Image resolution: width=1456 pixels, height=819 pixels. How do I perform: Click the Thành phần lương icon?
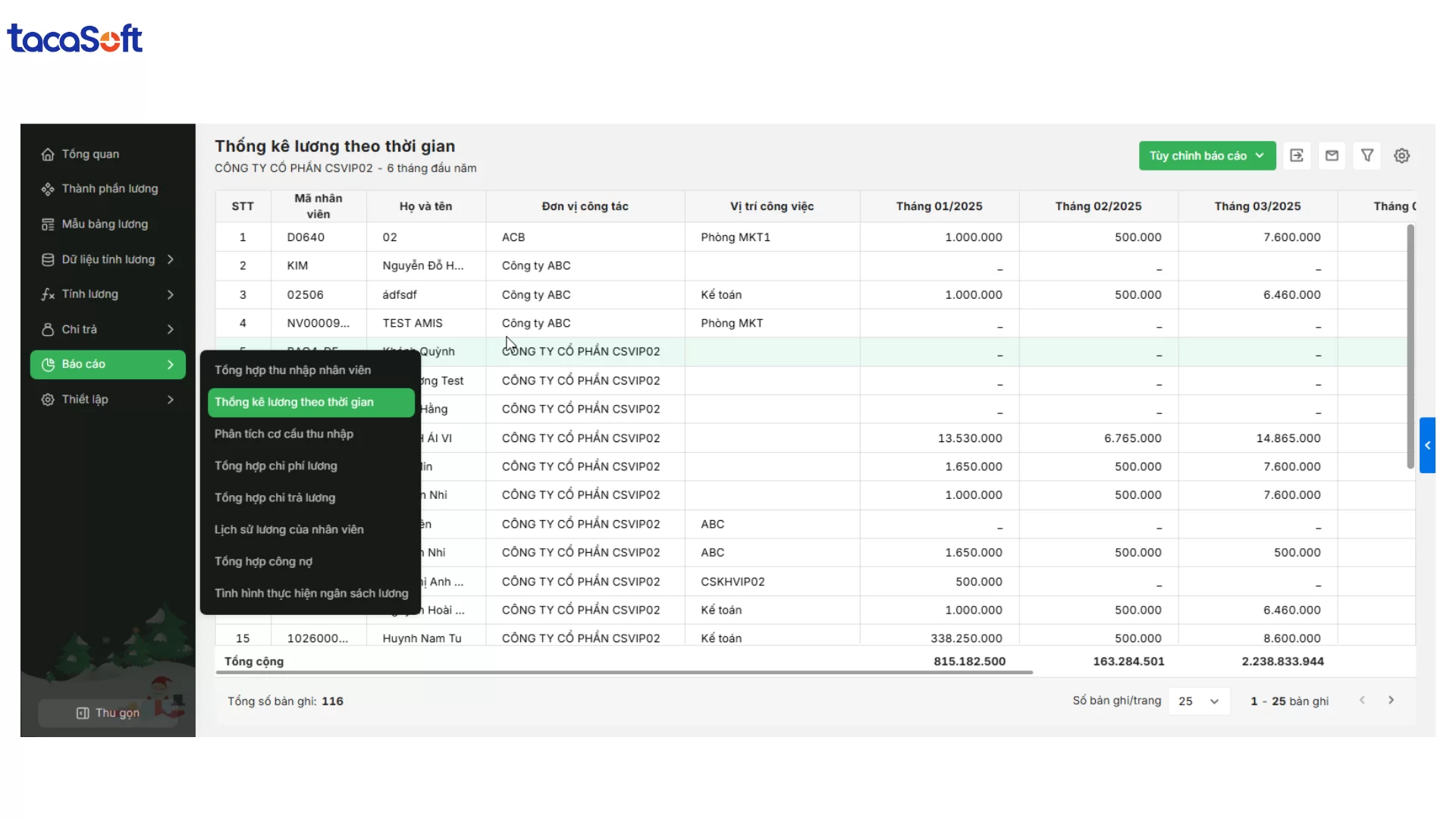pos(48,189)
